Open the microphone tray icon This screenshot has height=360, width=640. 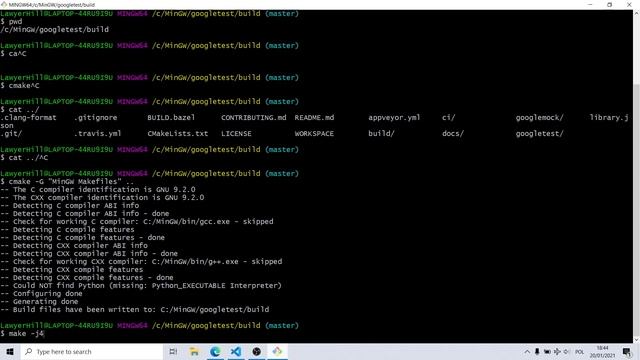[537, 351]
